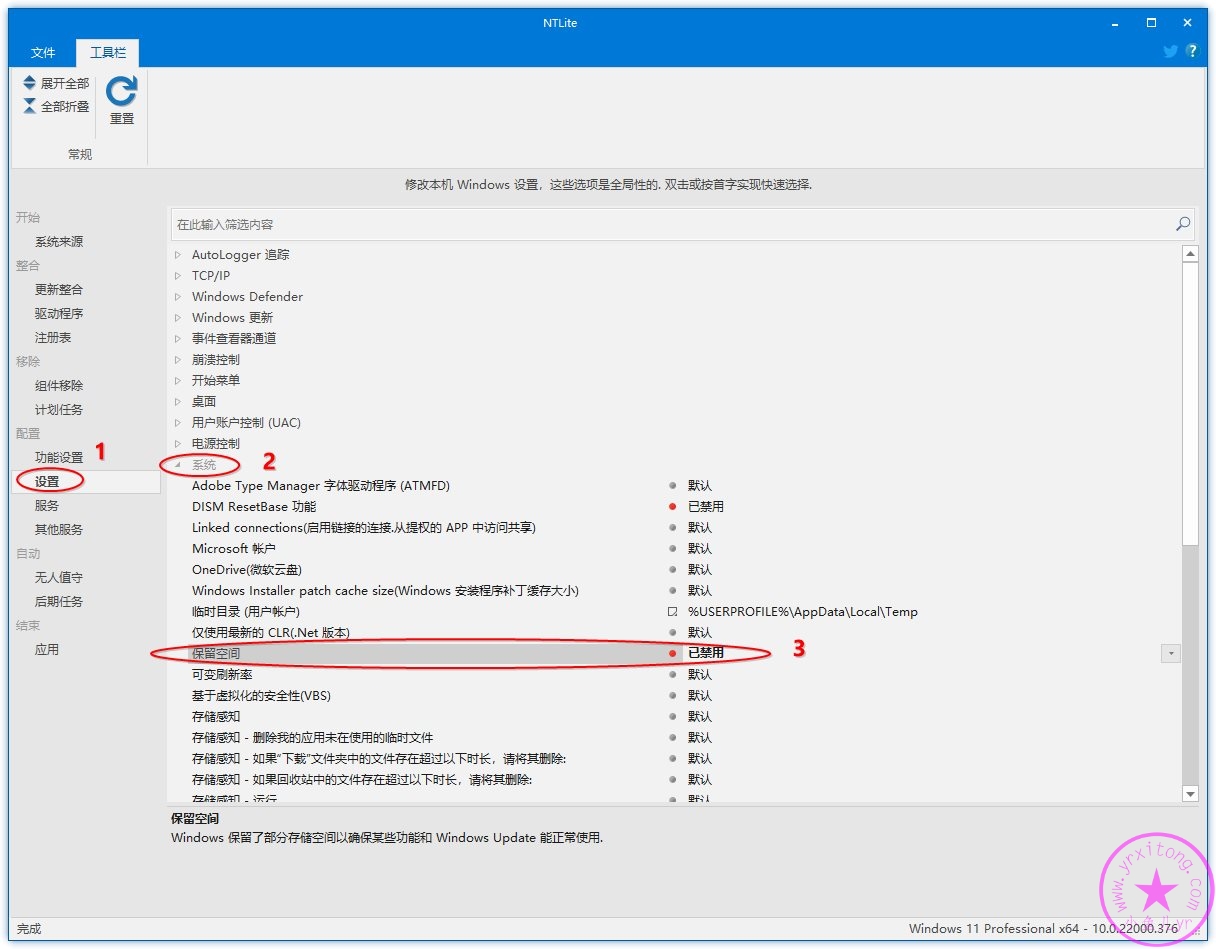The height and width of the screenshot is (949, 1216).
Task: Select the 工具栏 ribbon tab
Action: [x=108, y=53]
